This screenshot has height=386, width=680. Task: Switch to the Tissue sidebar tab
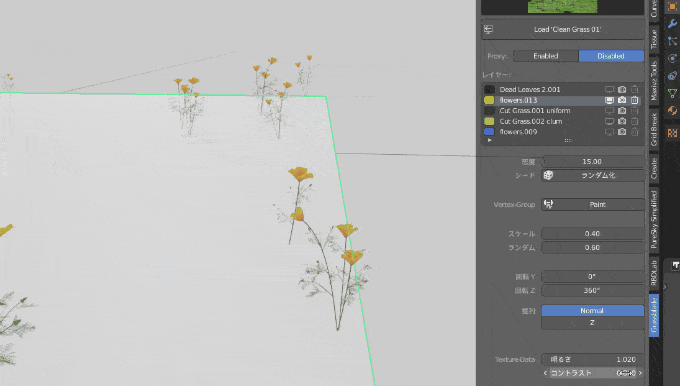click(654, 39)
